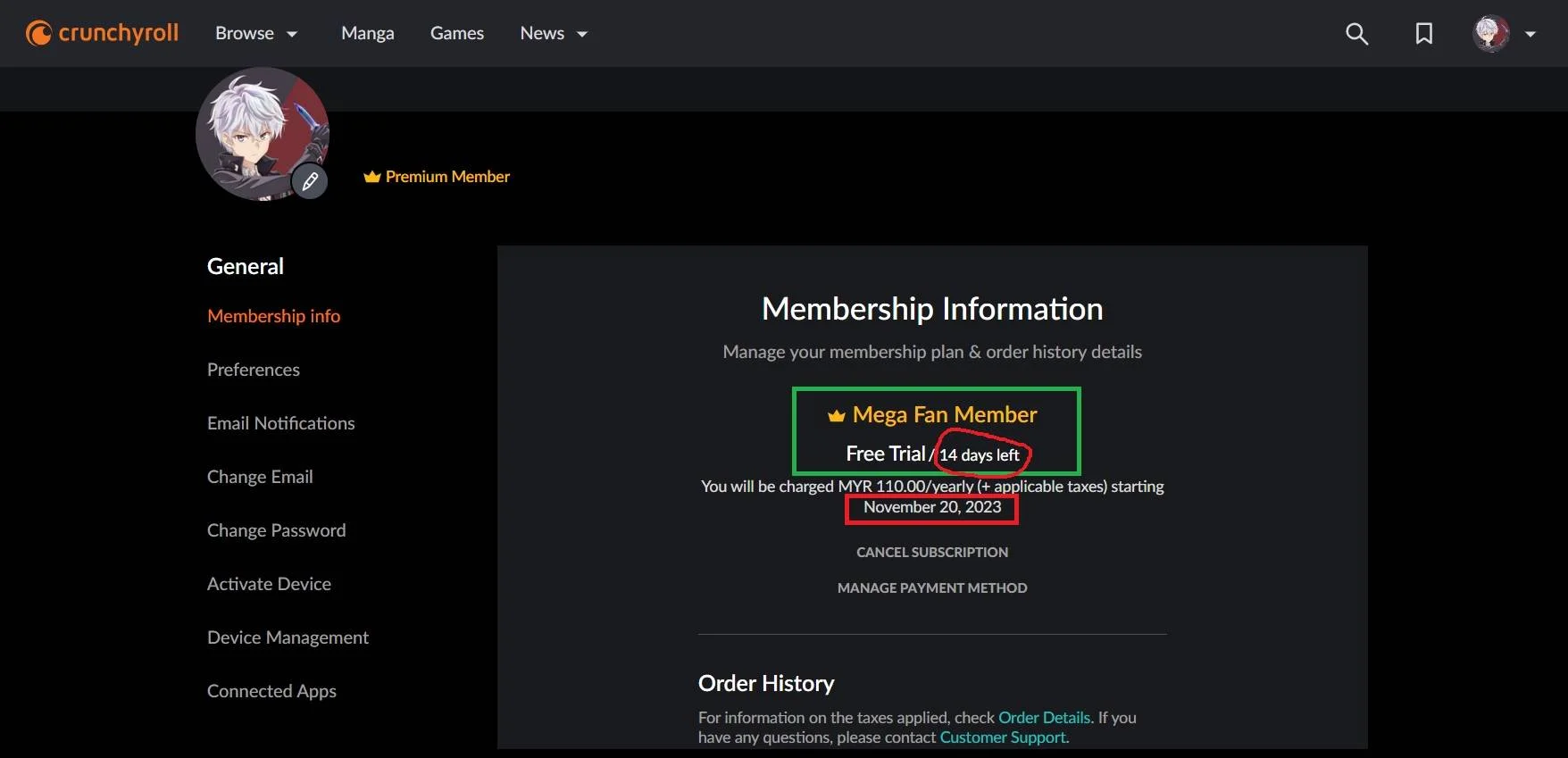This screenshot has width=1568, height=758.
Task: Expand the Browse dropdown menu
Action: (256, 33)
